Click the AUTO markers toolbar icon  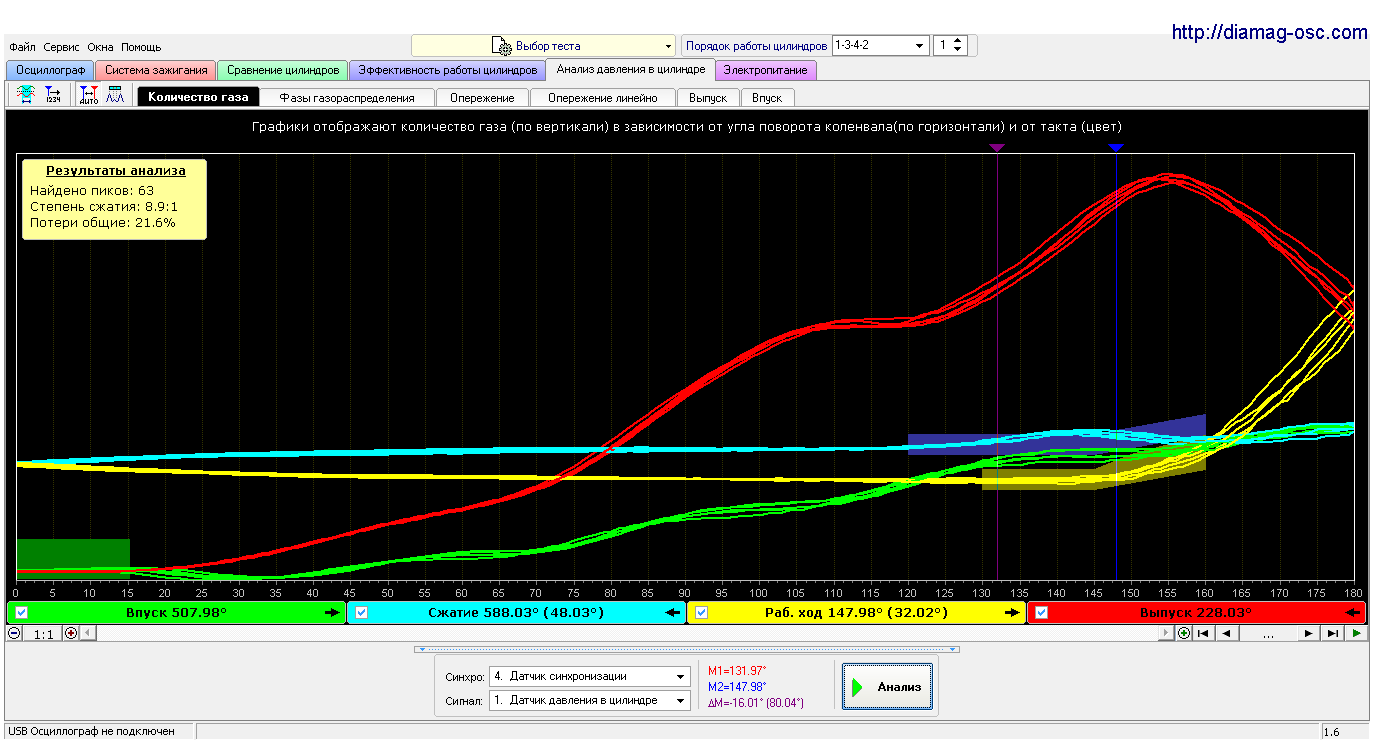[88, 96]
